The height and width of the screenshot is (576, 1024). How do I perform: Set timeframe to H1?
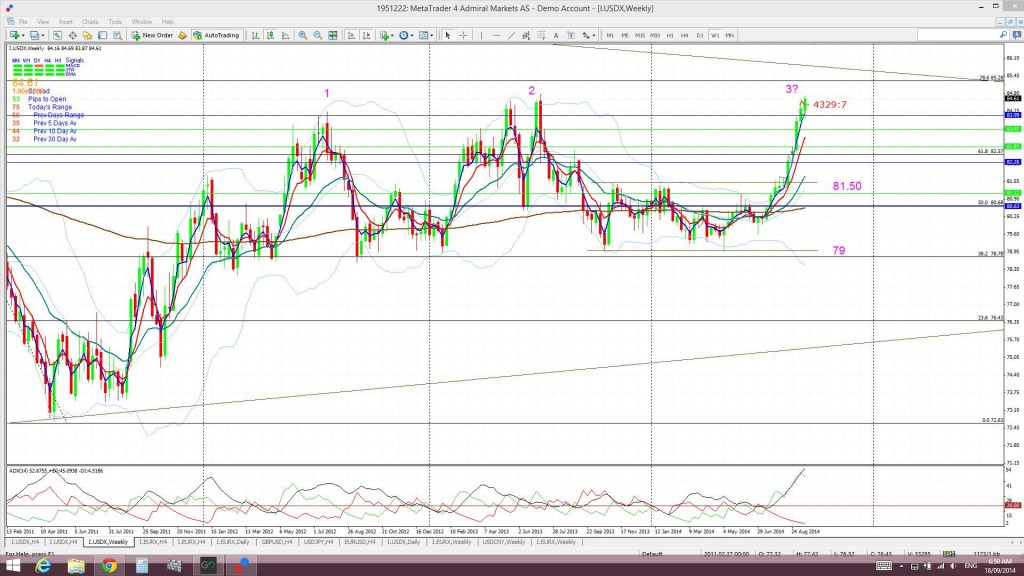pyautogui.click(x=670, y=35)
